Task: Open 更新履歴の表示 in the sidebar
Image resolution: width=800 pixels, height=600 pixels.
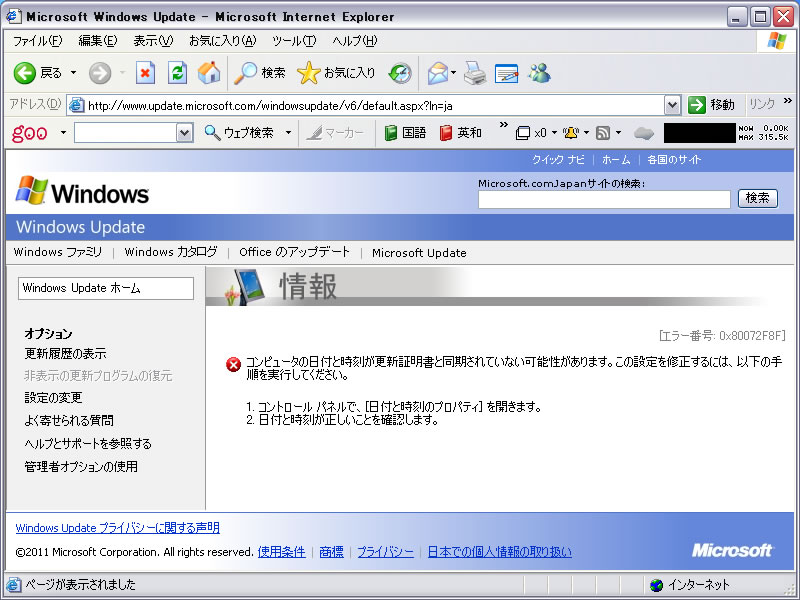Action: point(65,354)
